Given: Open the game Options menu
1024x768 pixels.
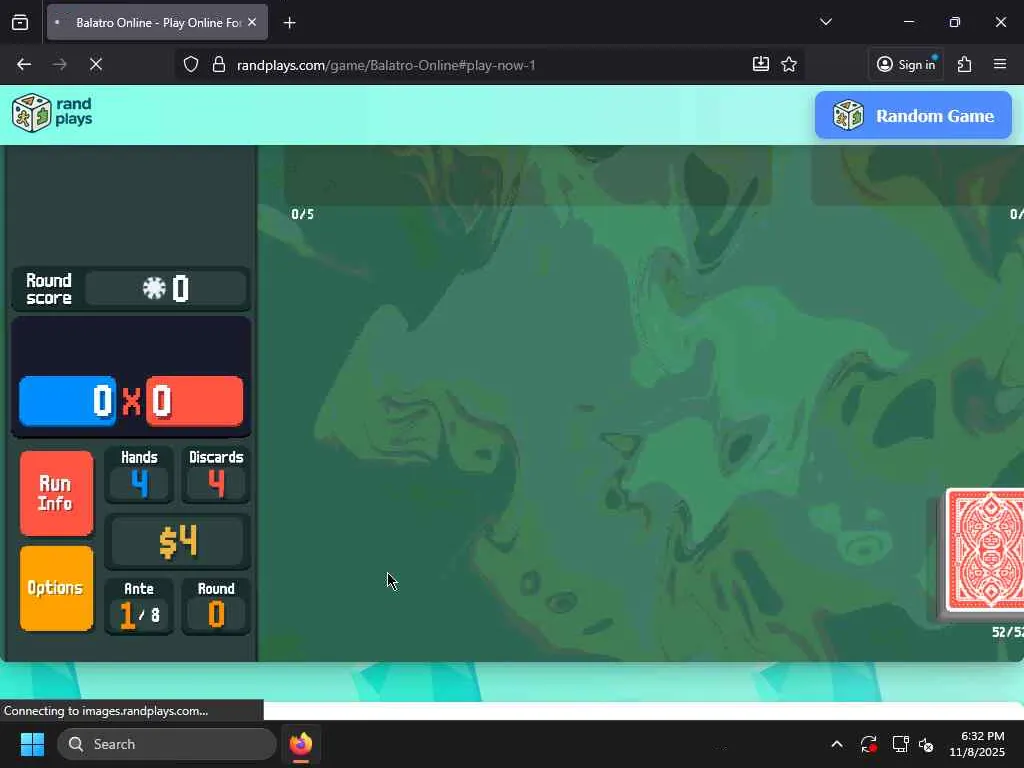Looking at the screenshot, I should point(56,588).
